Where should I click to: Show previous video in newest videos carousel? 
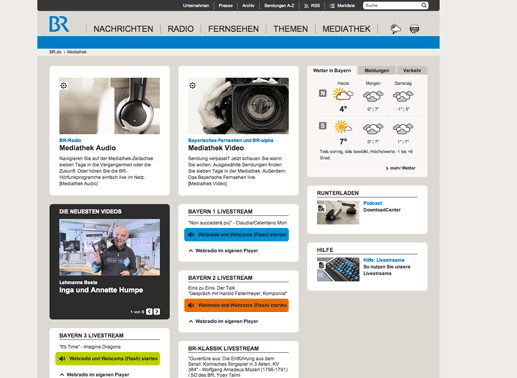pos(149,312)
